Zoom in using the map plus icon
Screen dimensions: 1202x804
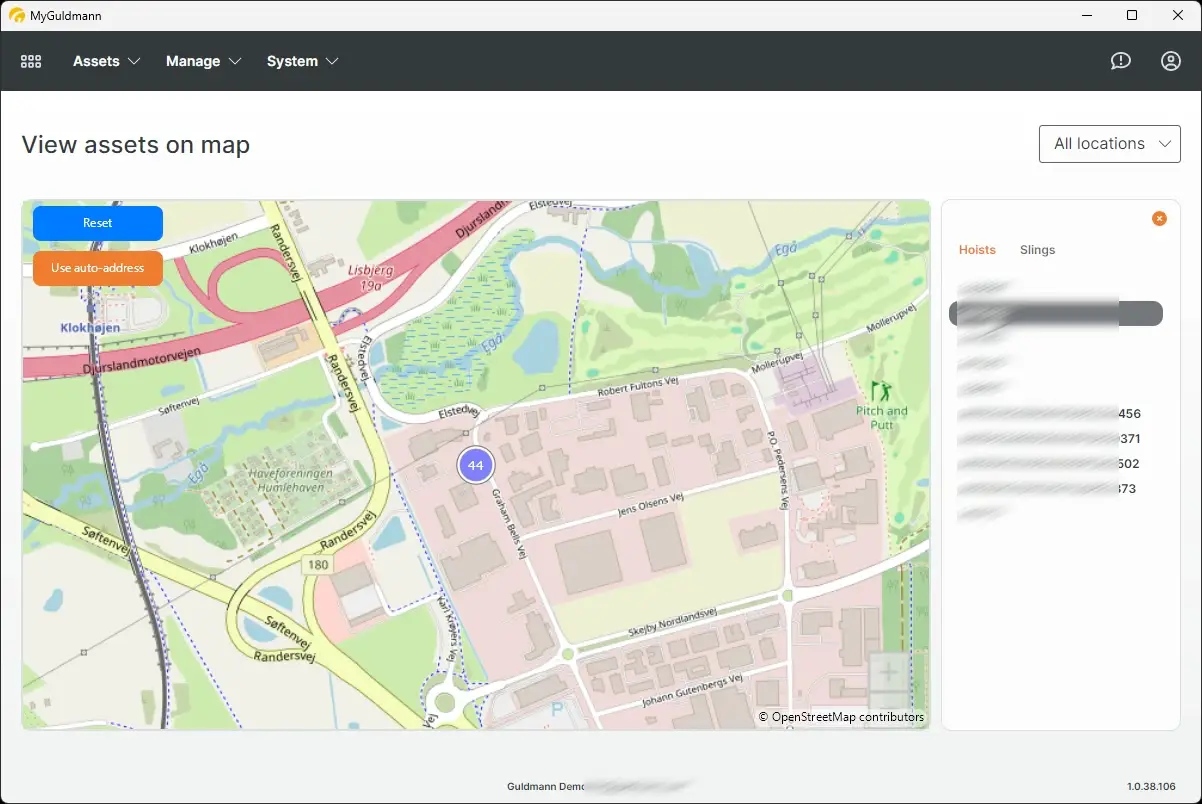[888, 671]
